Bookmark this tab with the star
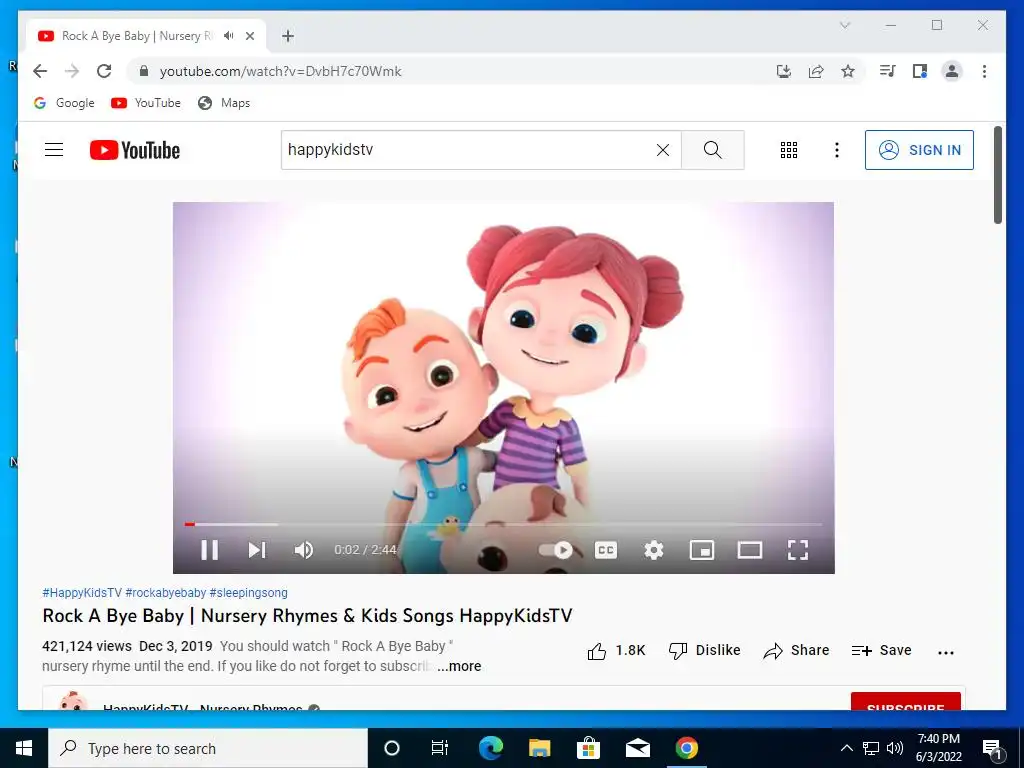Viewport: 1024px width, 768px height. 848,71
